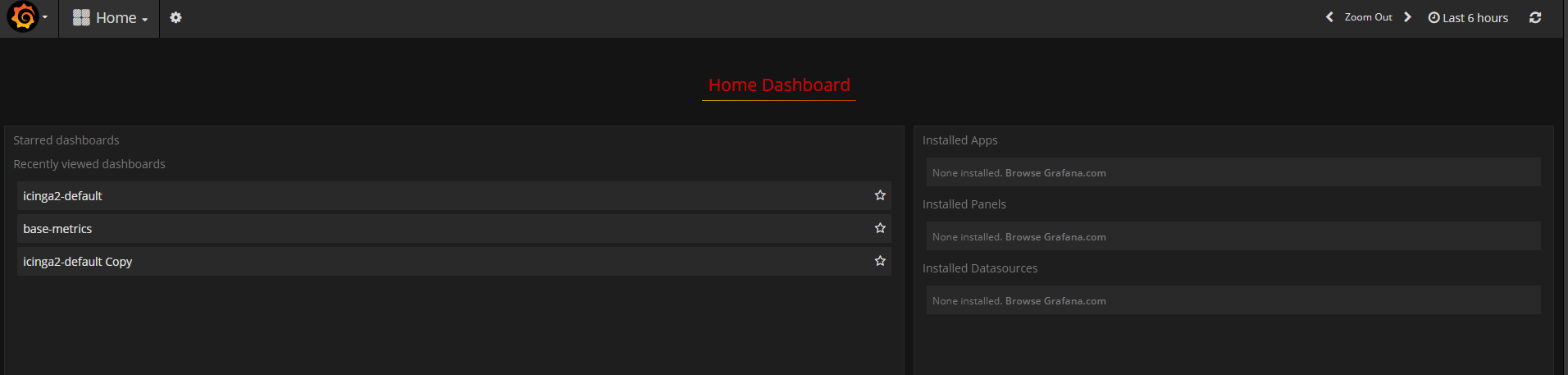Shift time range back with left chevron
1568x375 pixels.
[x=1329, y=17]
